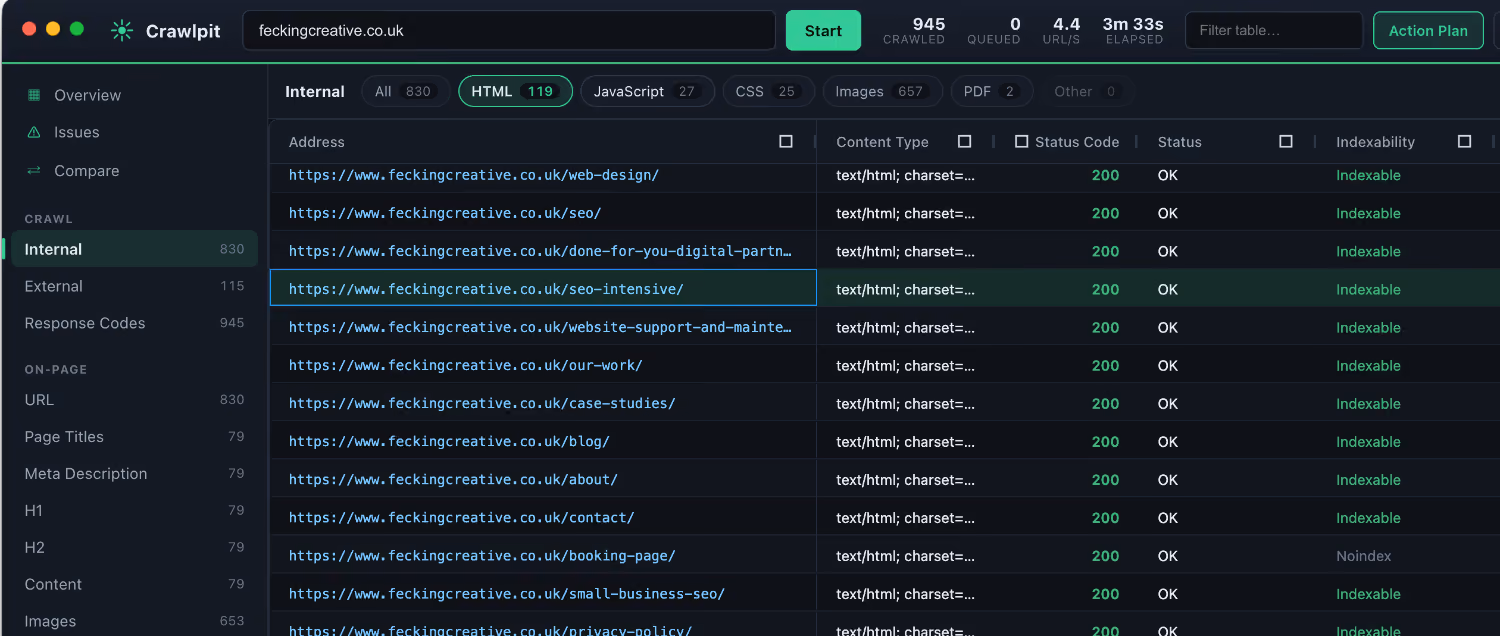Focus the URL field feckingcreative.co.uk
Image resolution: width=1500 pixels, height=636 pixels.
click(x=509, y=30)
